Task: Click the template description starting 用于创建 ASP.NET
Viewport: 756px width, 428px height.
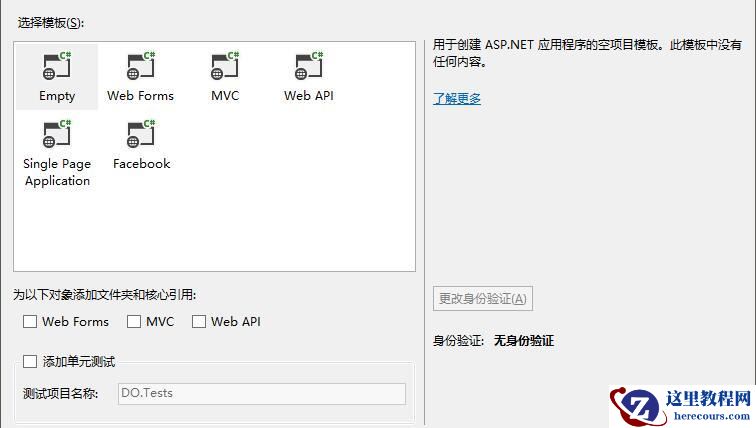Action: coord(587,53)
